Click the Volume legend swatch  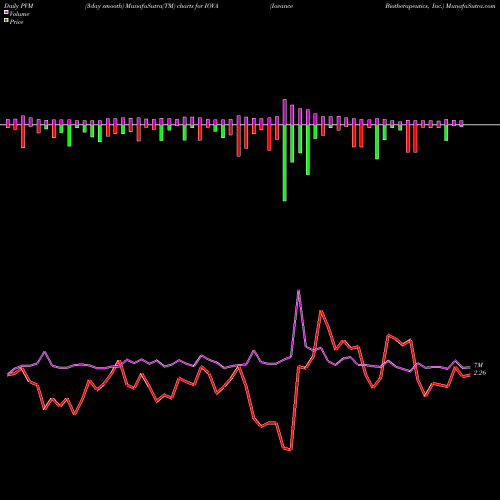[6, 13]
